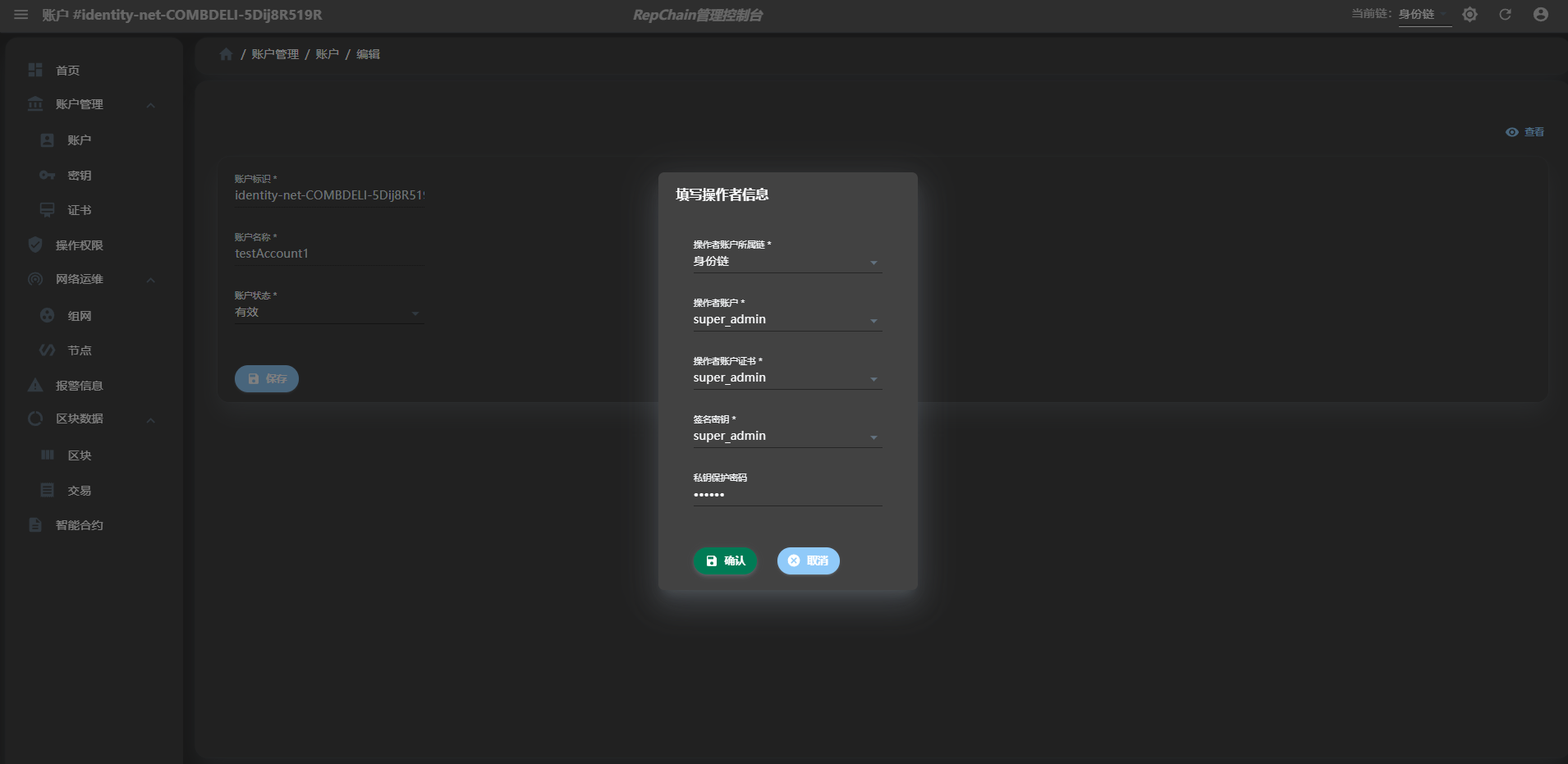Click the 保存 button
The image size is (1568, 764).
pos(267,378)
